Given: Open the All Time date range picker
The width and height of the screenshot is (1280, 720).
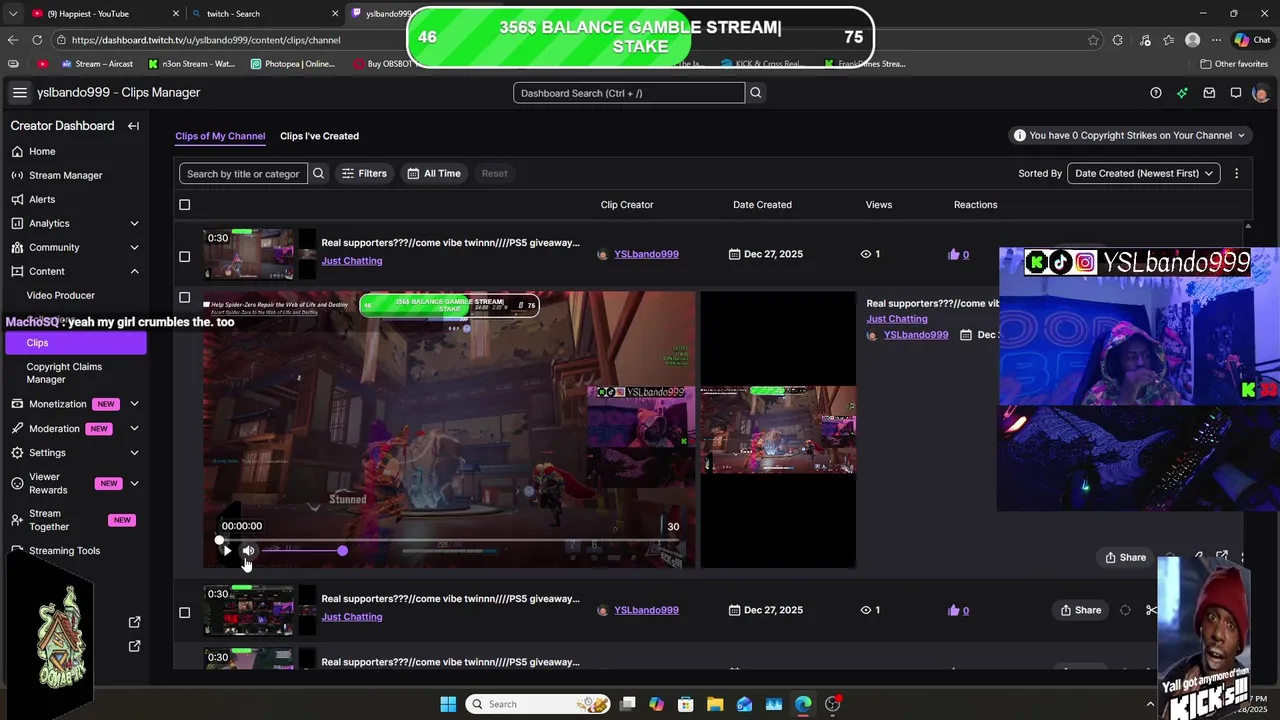Looking at the screenshot, I should 434,173.
